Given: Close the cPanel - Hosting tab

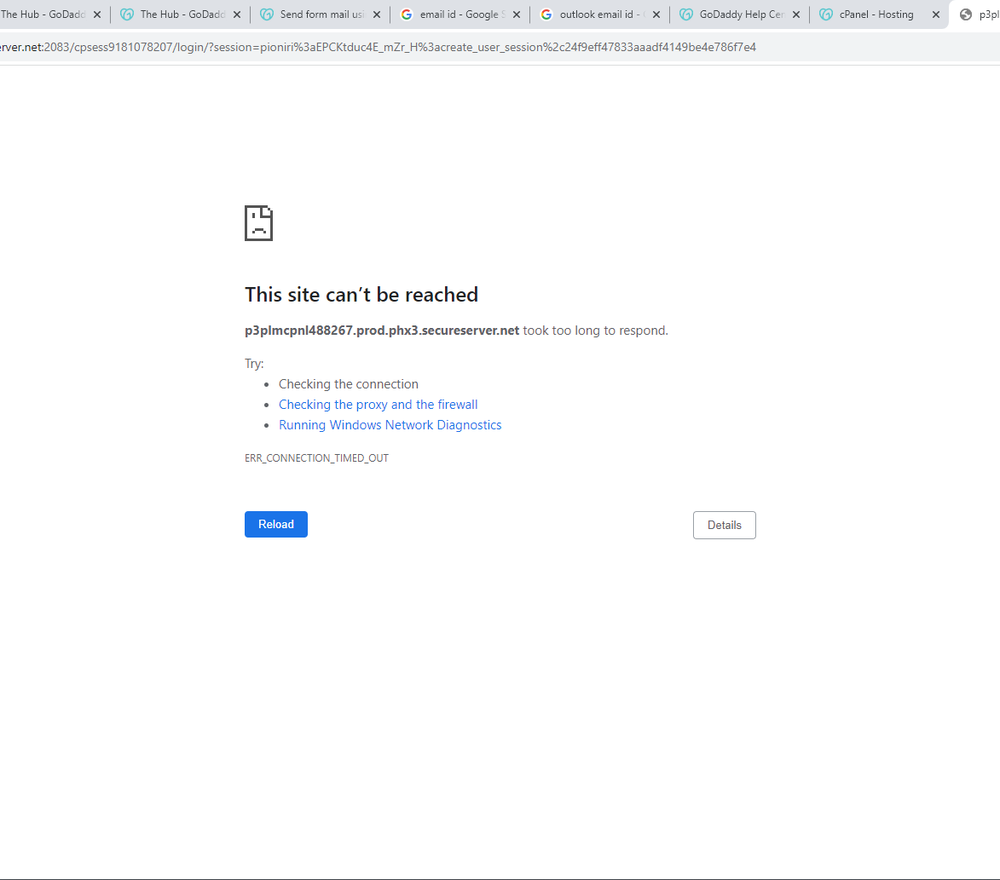Looking at the screenshot, I should 935,15.
